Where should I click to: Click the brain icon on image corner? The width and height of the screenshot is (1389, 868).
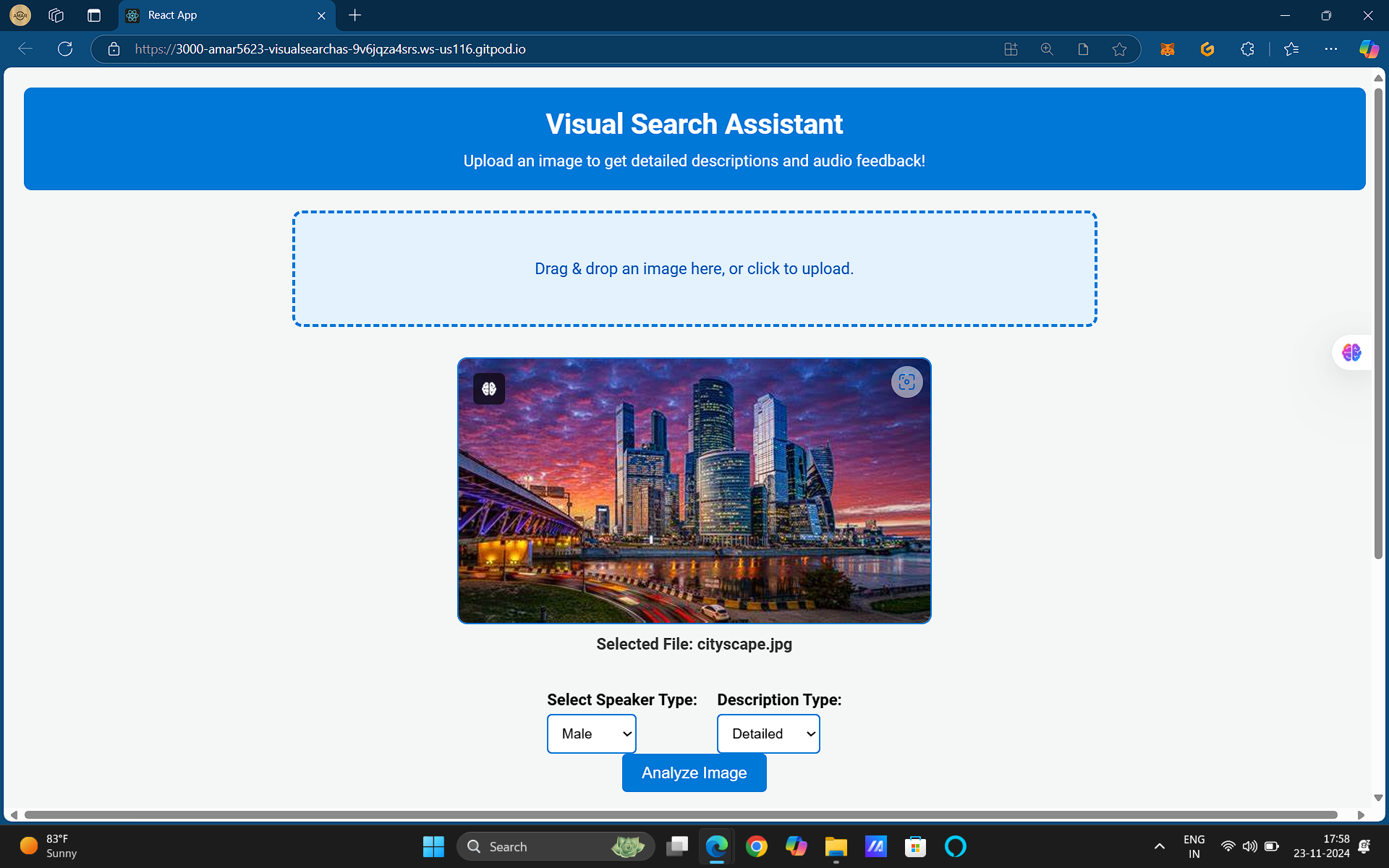coord(489,388)
